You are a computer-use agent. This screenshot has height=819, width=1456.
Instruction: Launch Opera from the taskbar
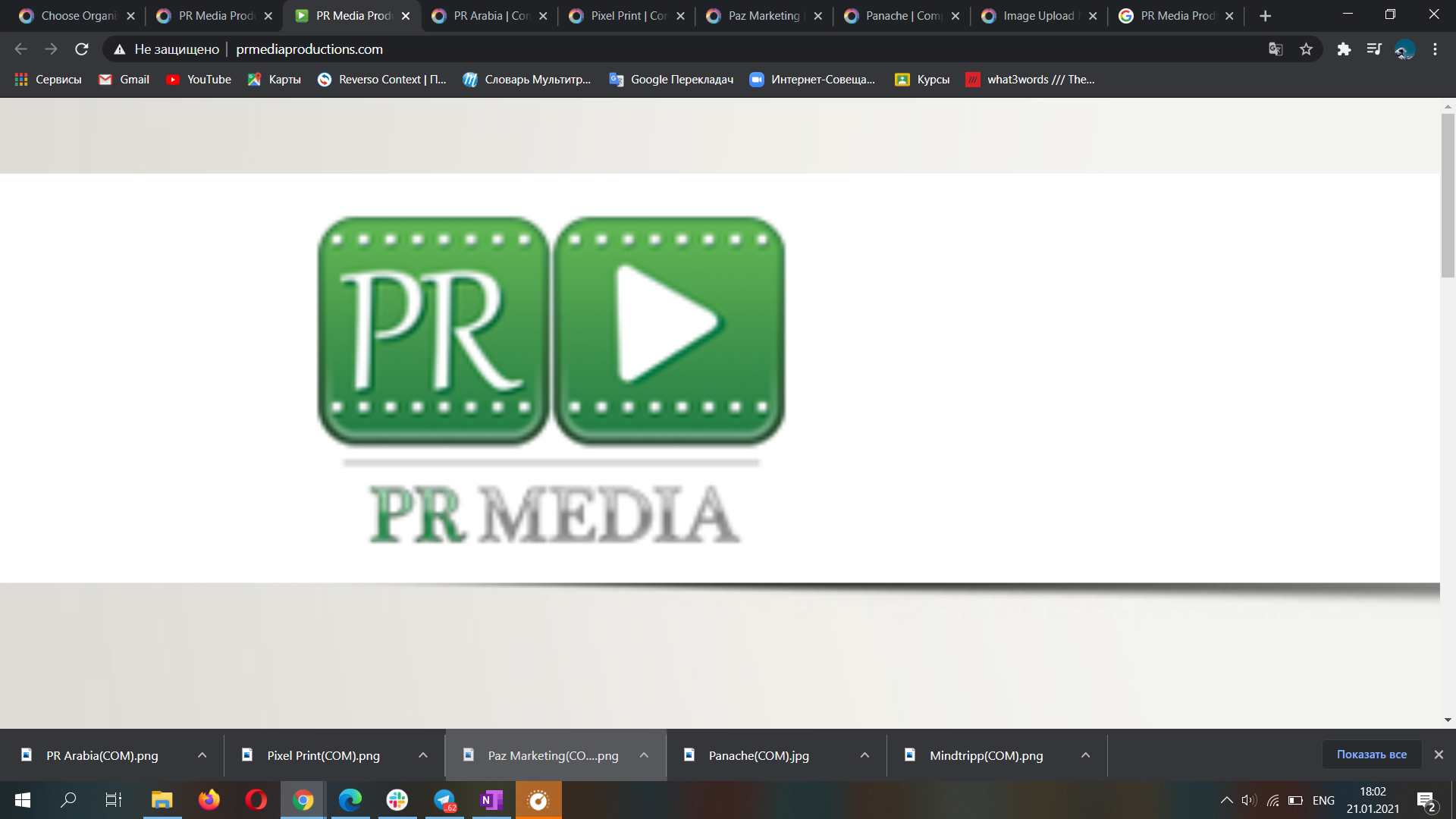coord(256,800)
